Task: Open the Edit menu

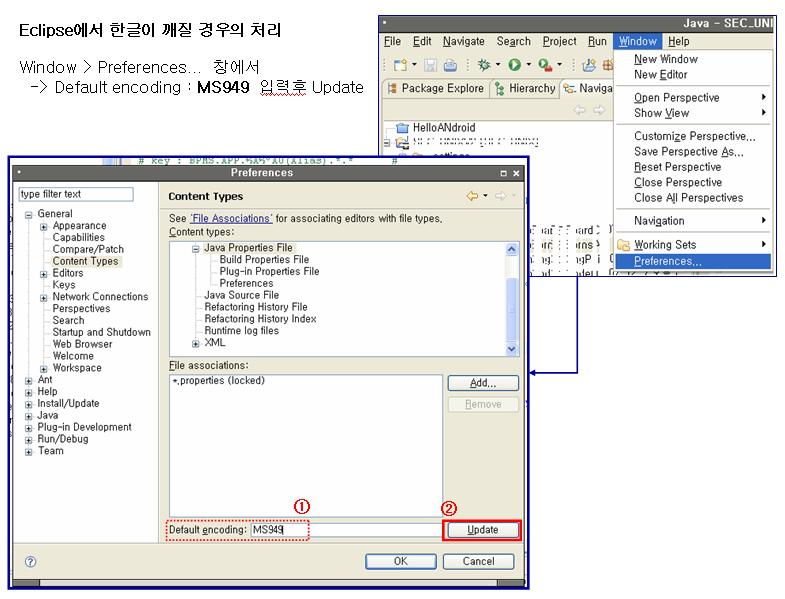Action: point(422,42)
